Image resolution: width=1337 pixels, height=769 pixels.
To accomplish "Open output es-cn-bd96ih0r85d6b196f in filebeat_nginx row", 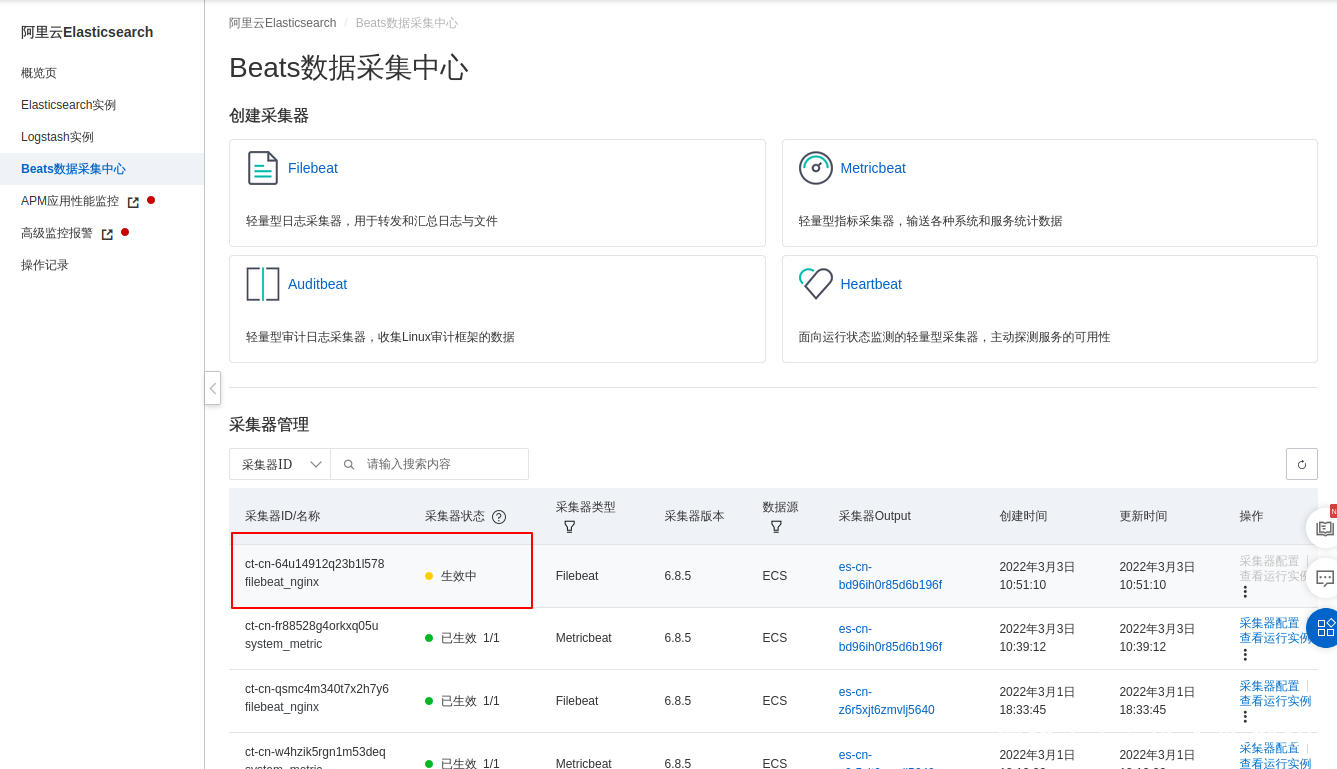I will [890, 576].
